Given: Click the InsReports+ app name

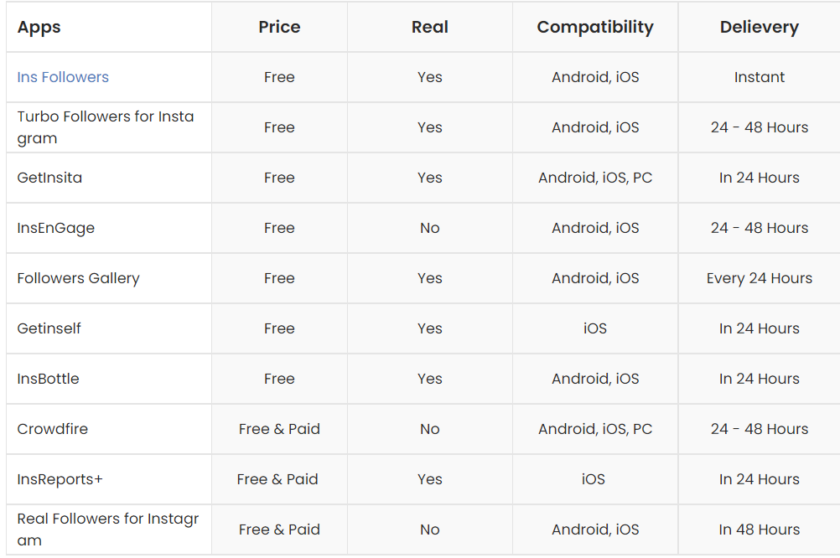Looking at the screenshot, I should tap(60, 479).
